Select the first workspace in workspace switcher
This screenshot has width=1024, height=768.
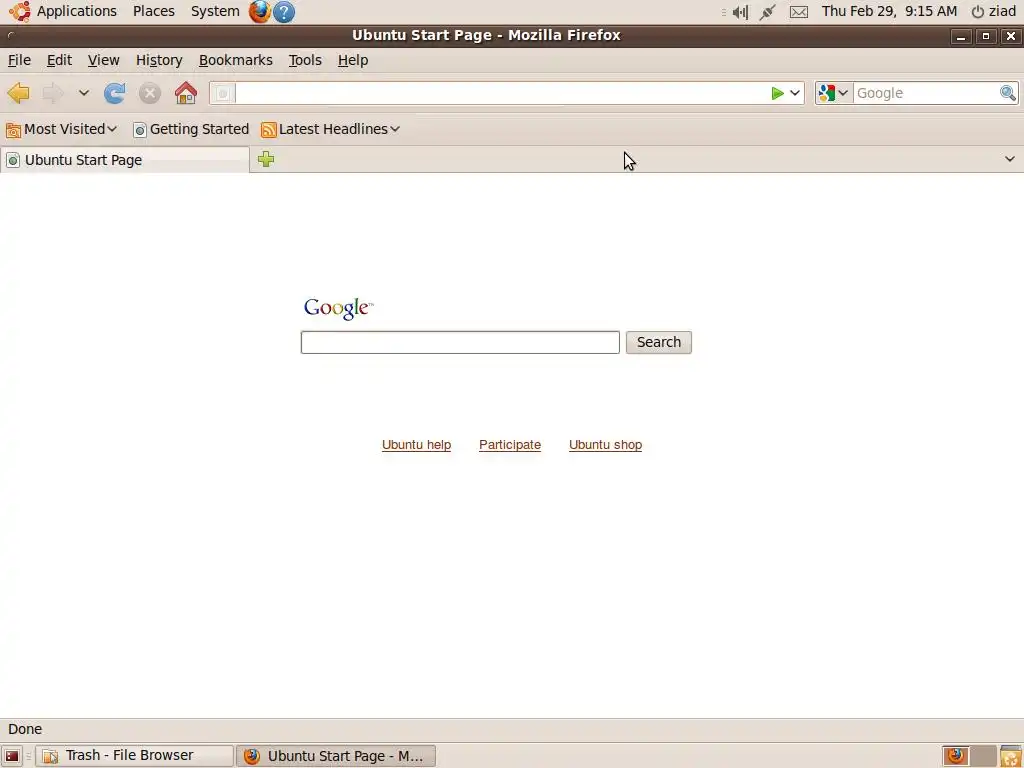(955, 756)
